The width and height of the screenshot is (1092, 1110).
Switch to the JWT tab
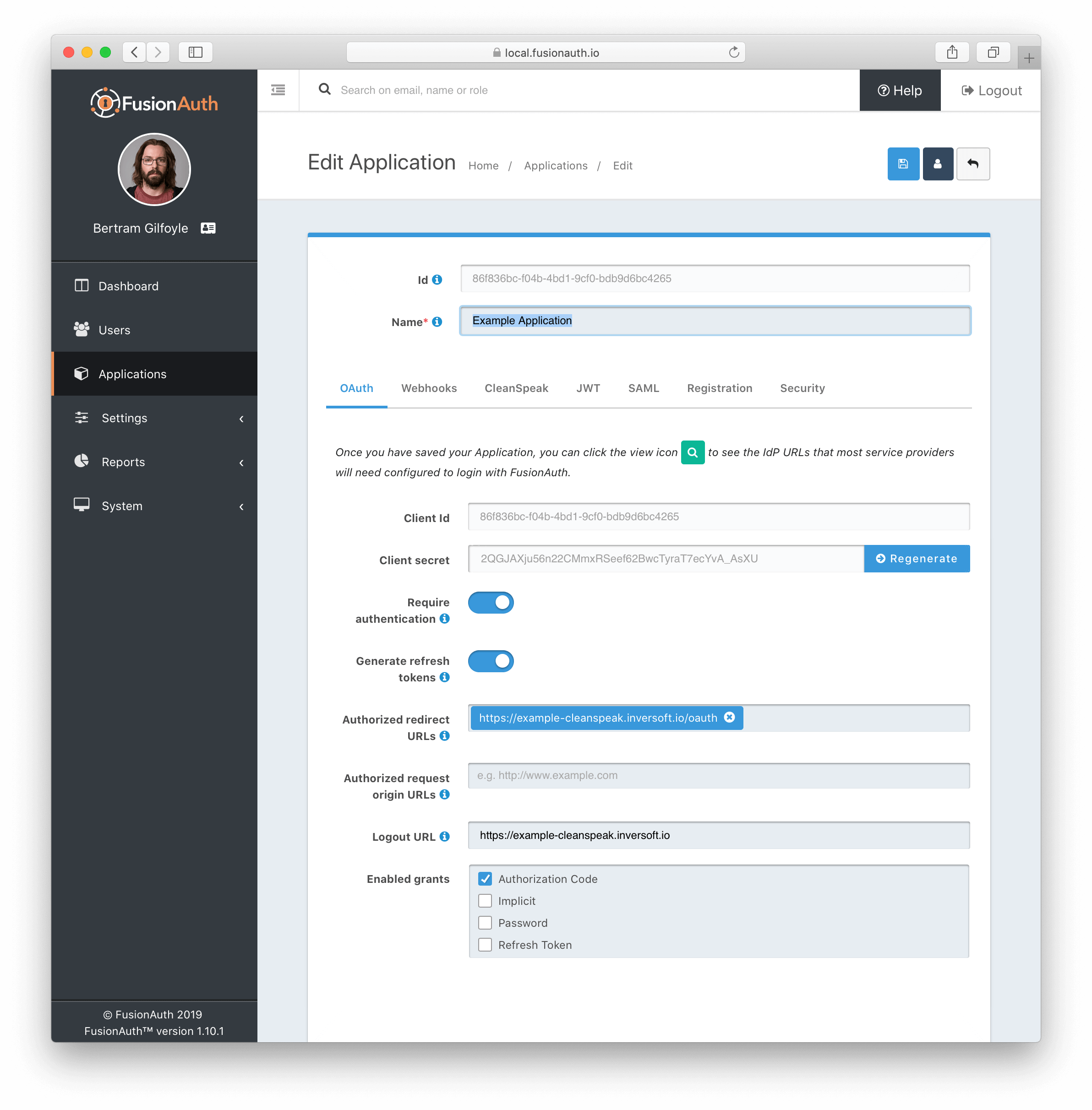click(x=588, y=388)
